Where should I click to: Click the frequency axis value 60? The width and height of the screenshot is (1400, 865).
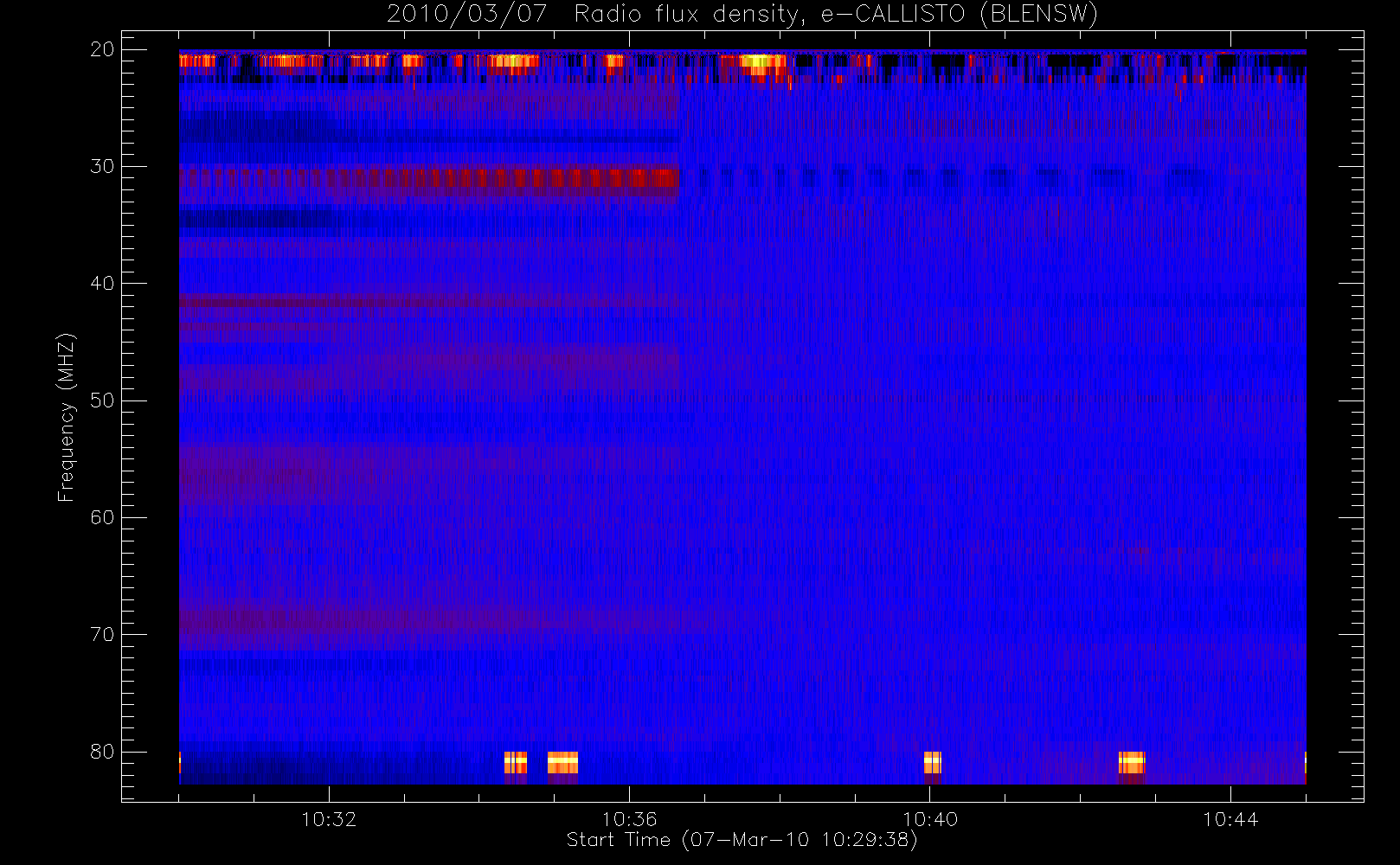[x=102, y=517]
